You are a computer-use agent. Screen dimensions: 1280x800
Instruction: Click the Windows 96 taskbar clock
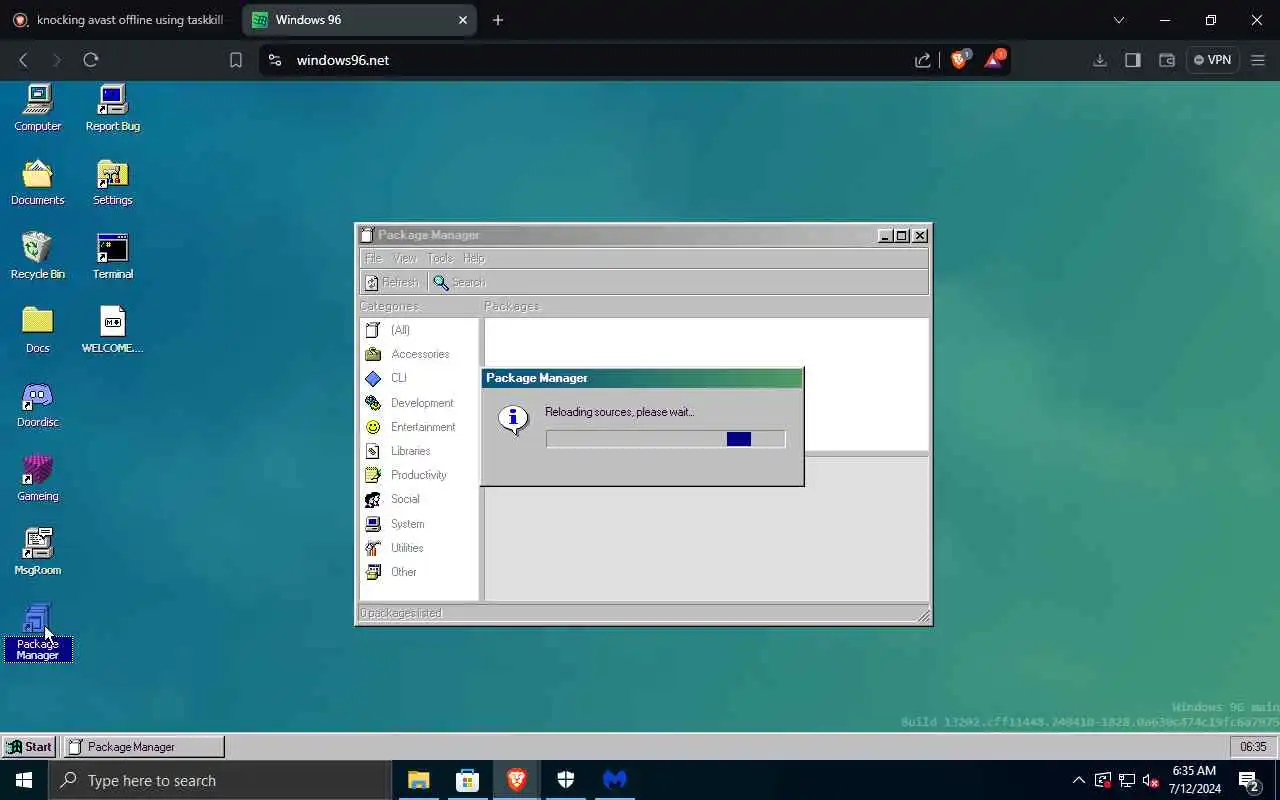tap(1253, 746)
